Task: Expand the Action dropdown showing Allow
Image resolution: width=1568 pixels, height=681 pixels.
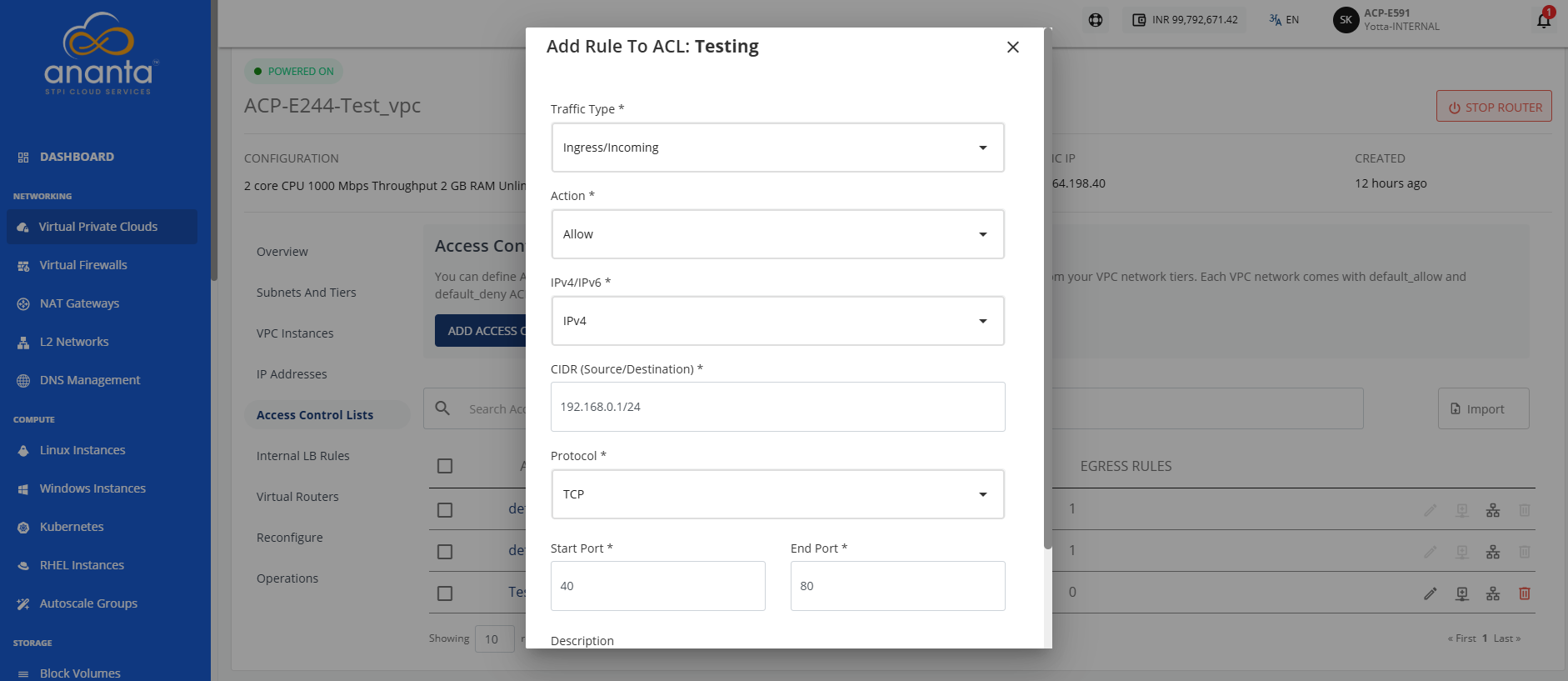Action: tap(777, 234)
